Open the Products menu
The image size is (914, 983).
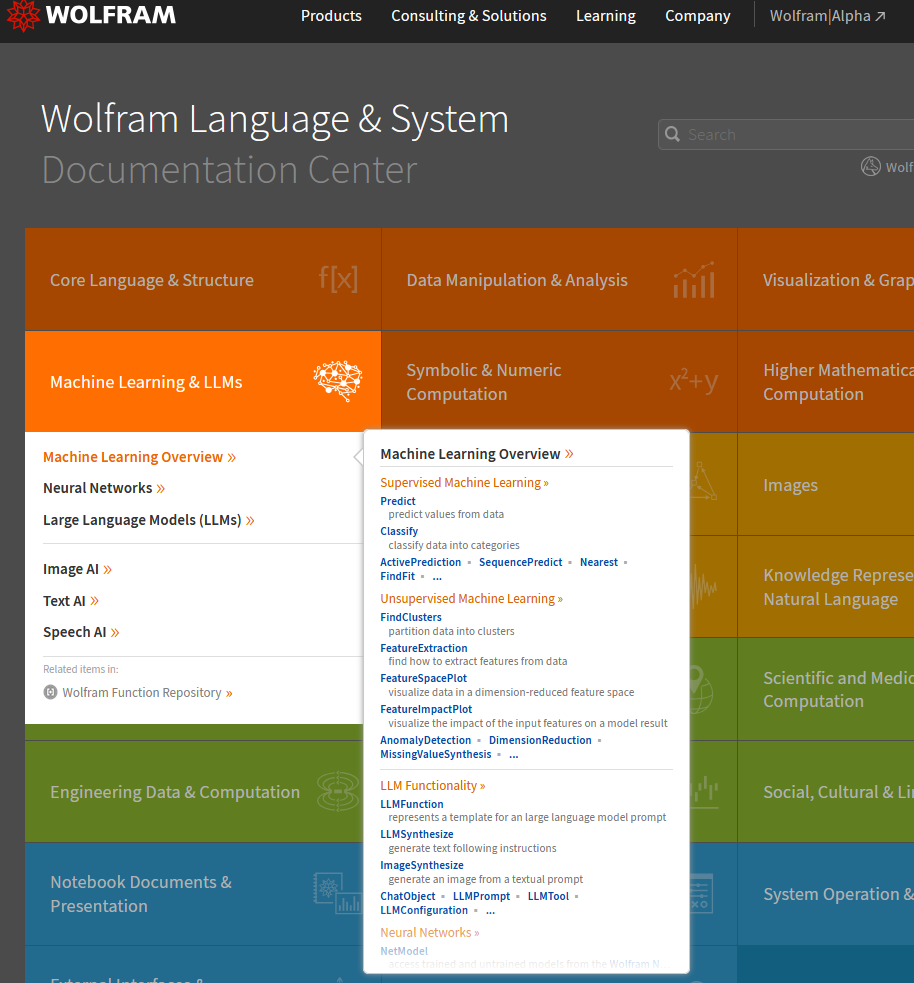click(331, 16)
